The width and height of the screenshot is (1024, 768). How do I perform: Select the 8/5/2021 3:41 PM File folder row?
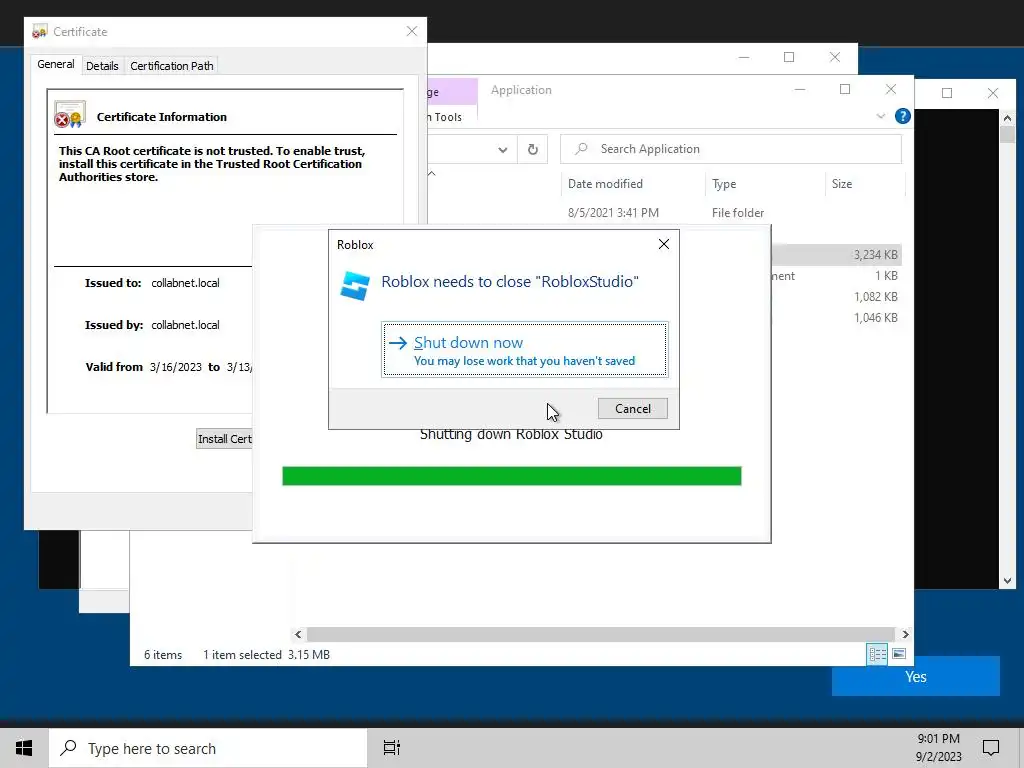(x=666, y=213)
